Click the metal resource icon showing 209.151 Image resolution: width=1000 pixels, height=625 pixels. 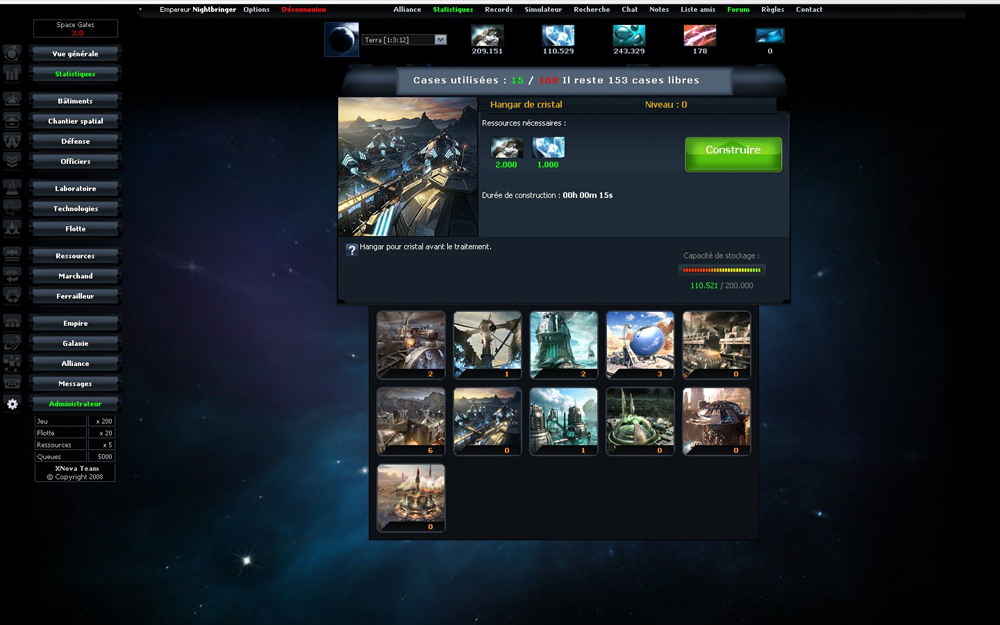(487, 35)
